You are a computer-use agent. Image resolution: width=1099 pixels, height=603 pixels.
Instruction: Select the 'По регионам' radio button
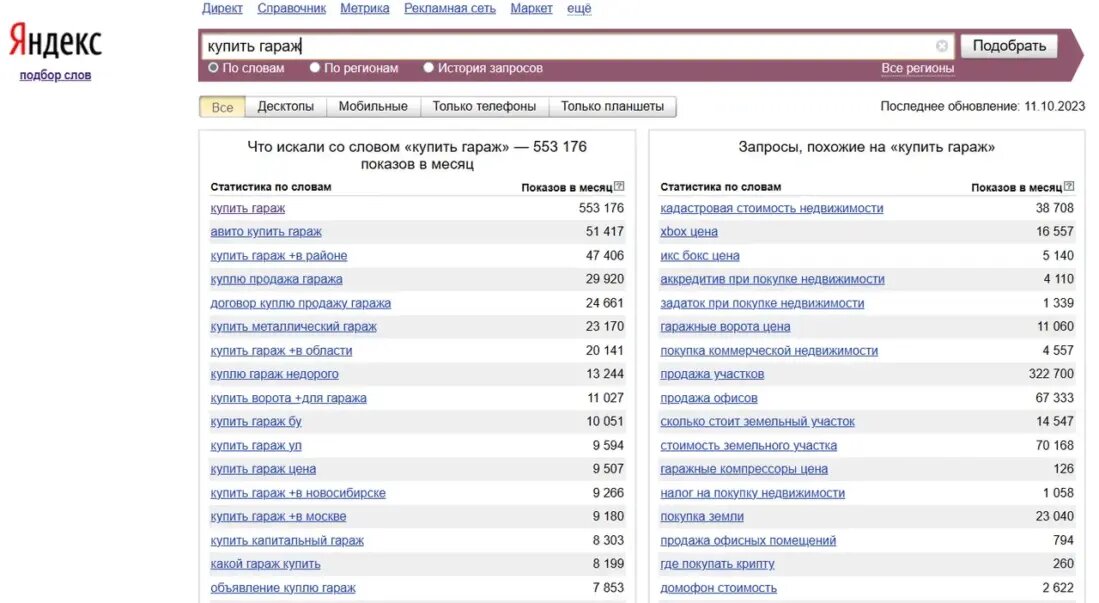click(315, 68)
